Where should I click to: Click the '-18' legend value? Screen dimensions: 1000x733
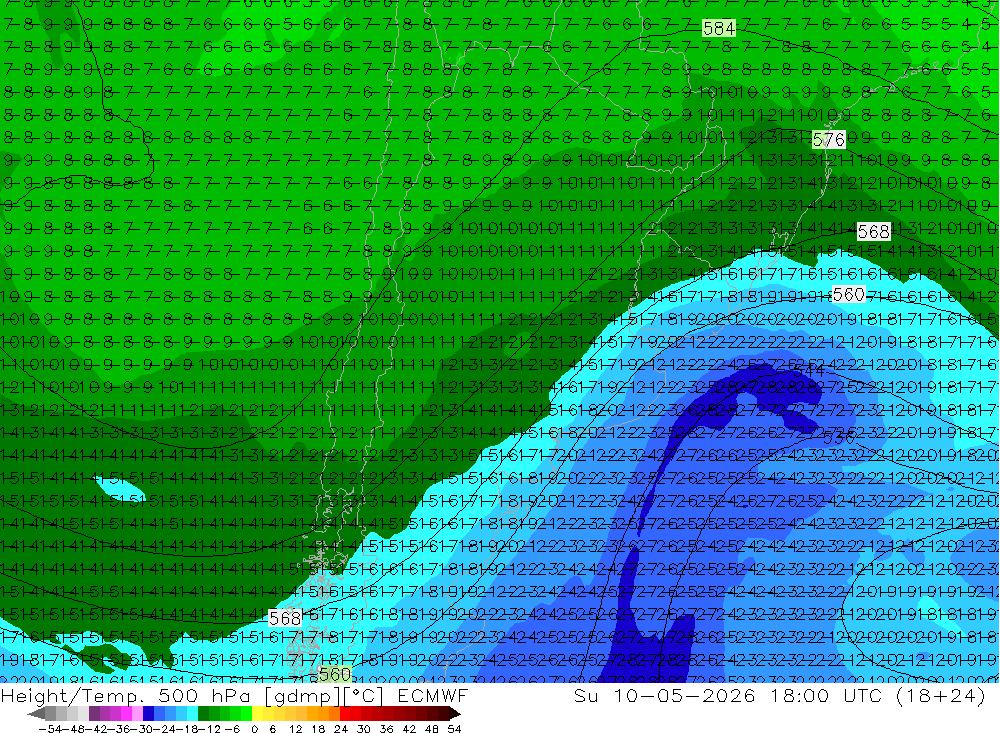pos(187,729)
